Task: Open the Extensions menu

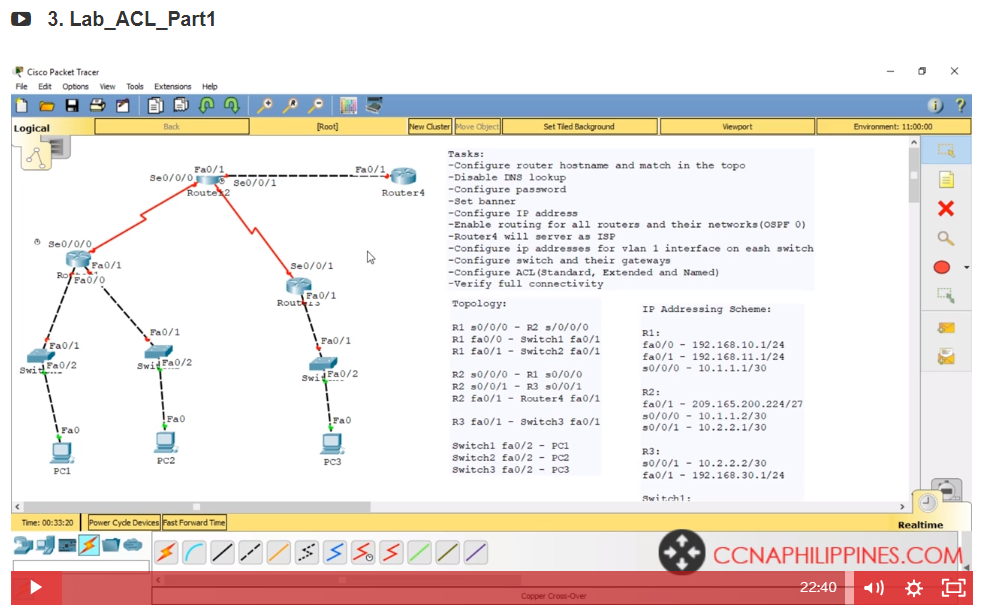Action: pyautogui.click(x=172, y=87)
